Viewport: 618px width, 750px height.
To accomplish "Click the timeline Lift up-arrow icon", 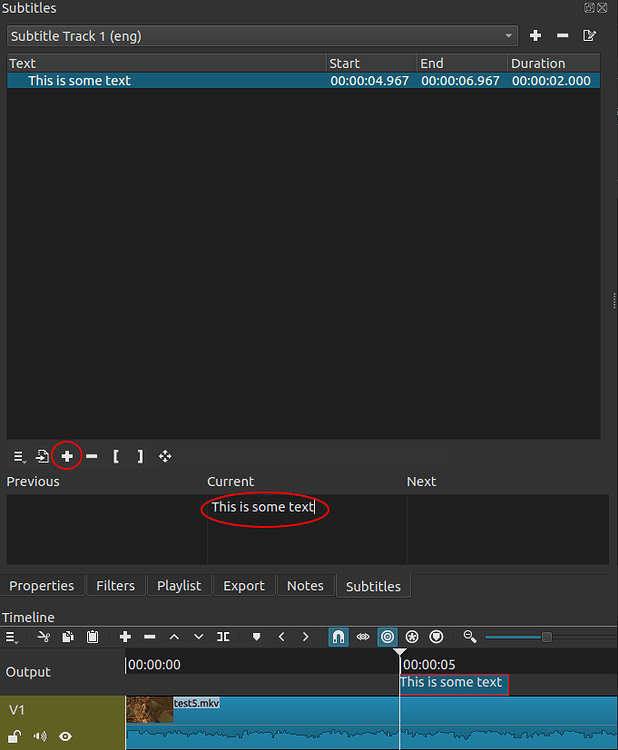I will 174,637.
